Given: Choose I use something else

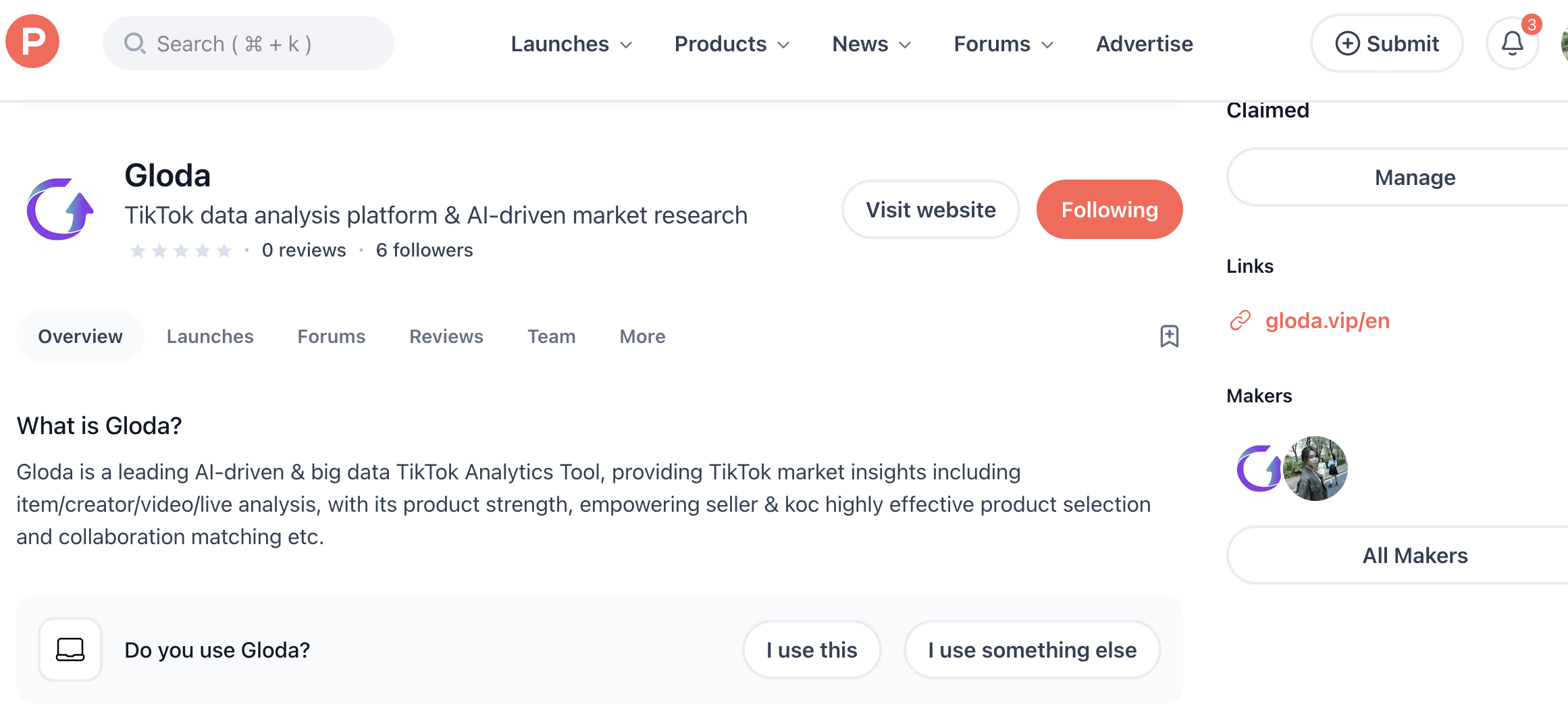Looking at the screenshot, I should click(x=1032, y=649).
